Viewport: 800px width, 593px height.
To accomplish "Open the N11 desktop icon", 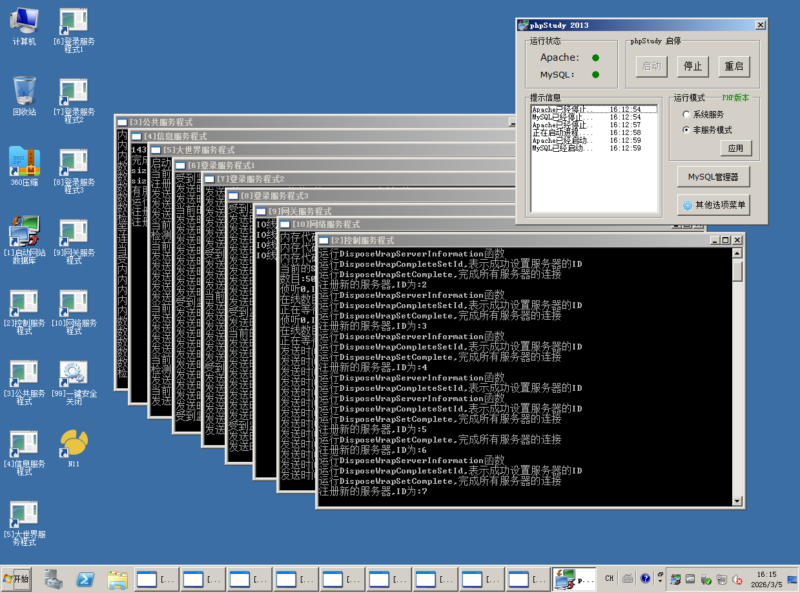I will (73, 443).
